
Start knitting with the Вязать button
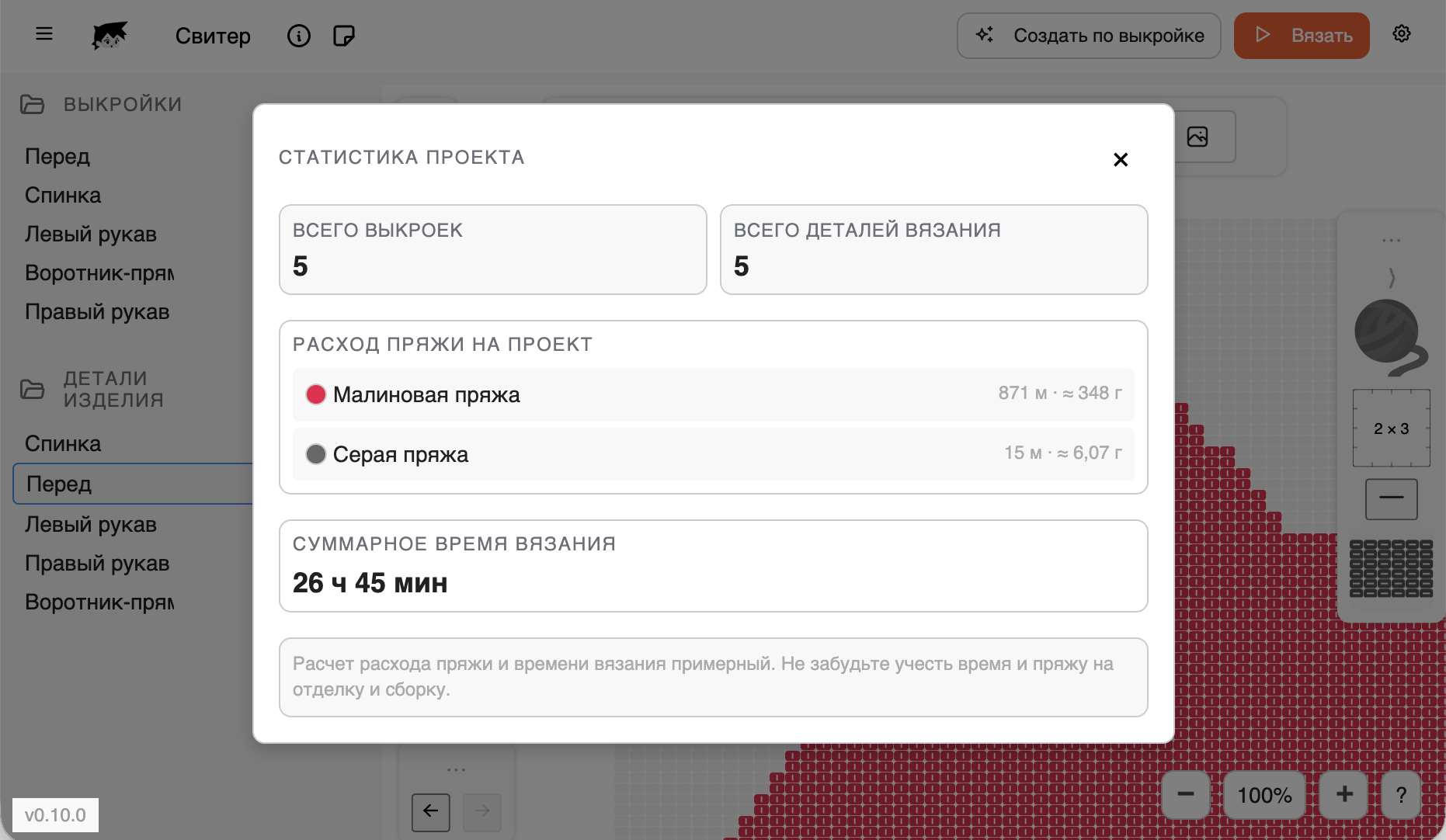(1302, 35)
